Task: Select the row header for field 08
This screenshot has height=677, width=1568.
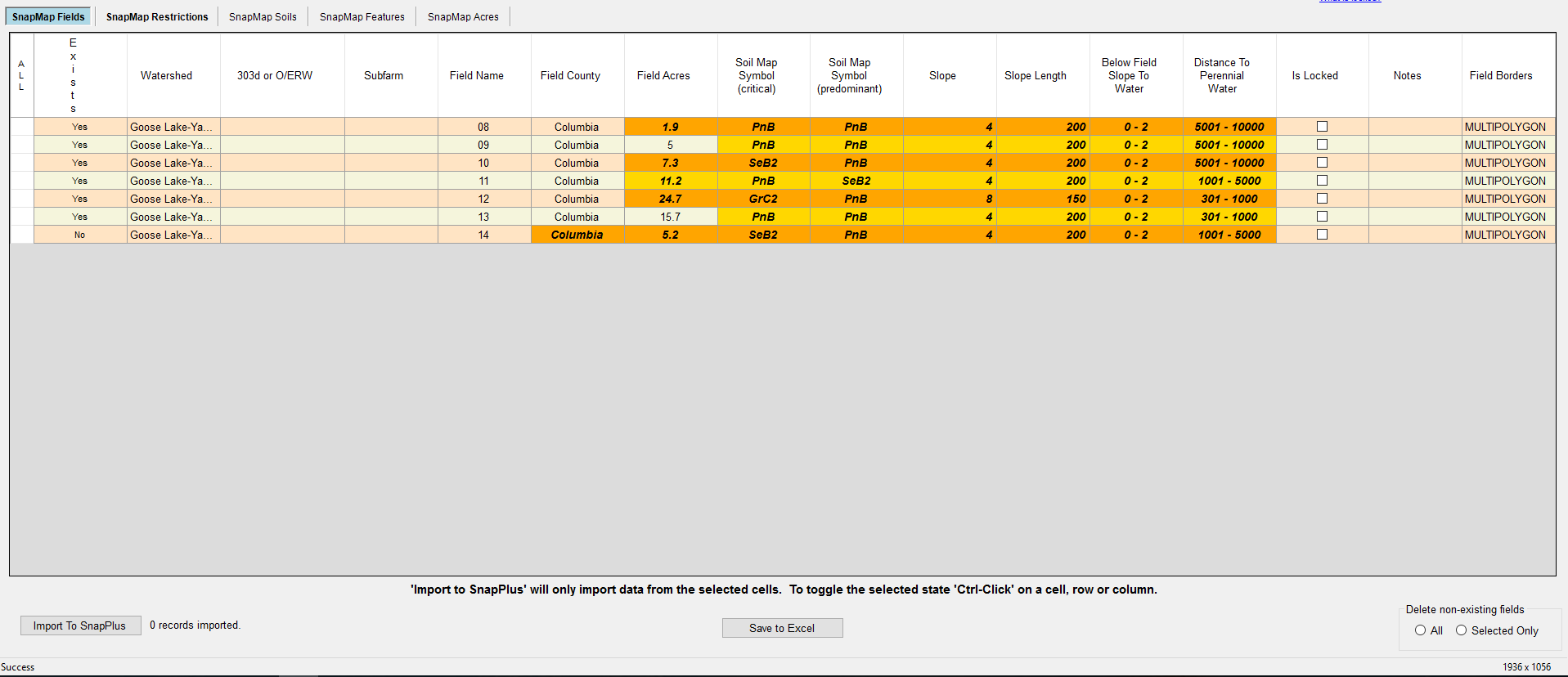Action: [x=22, y=127]
